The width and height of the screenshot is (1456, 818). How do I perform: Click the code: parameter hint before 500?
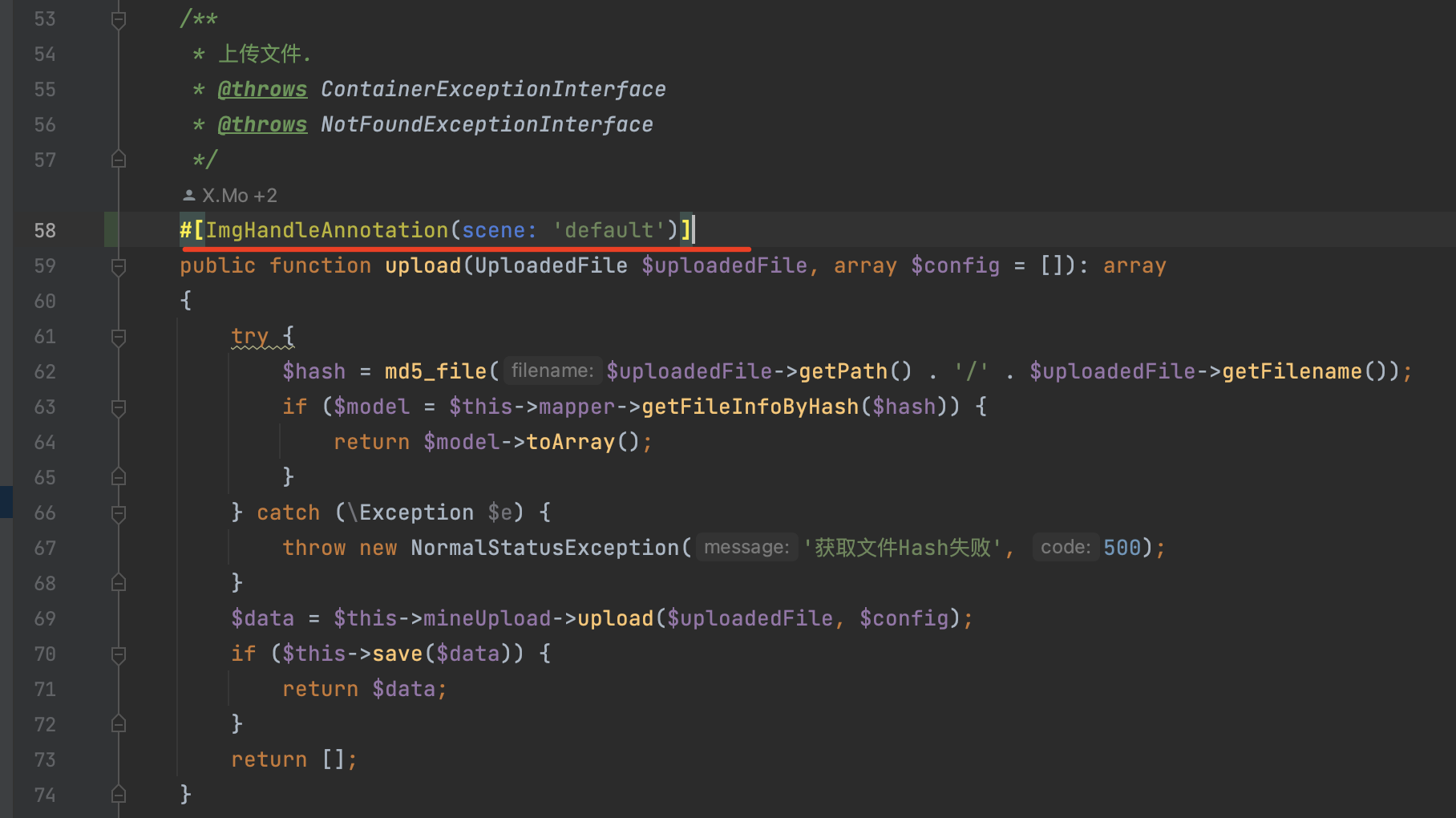click(x=1065, y=547)
